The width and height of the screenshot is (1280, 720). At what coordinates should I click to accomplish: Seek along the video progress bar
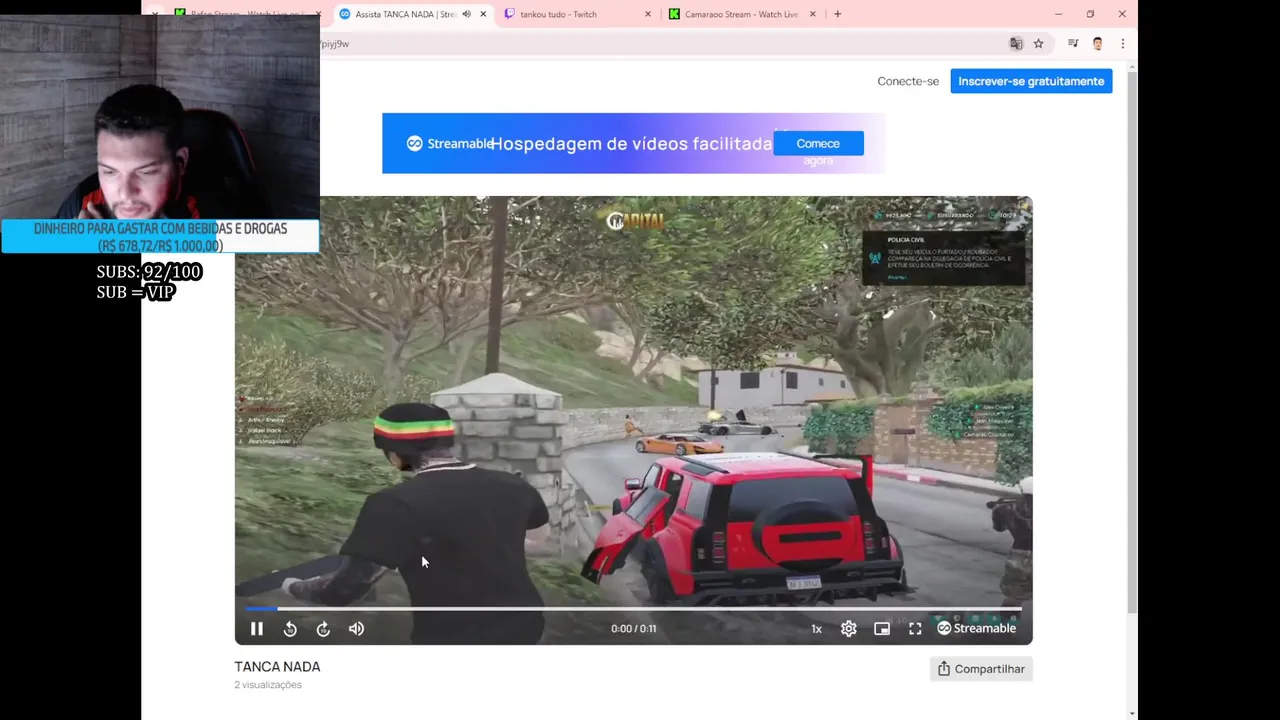tap(634, 608)
